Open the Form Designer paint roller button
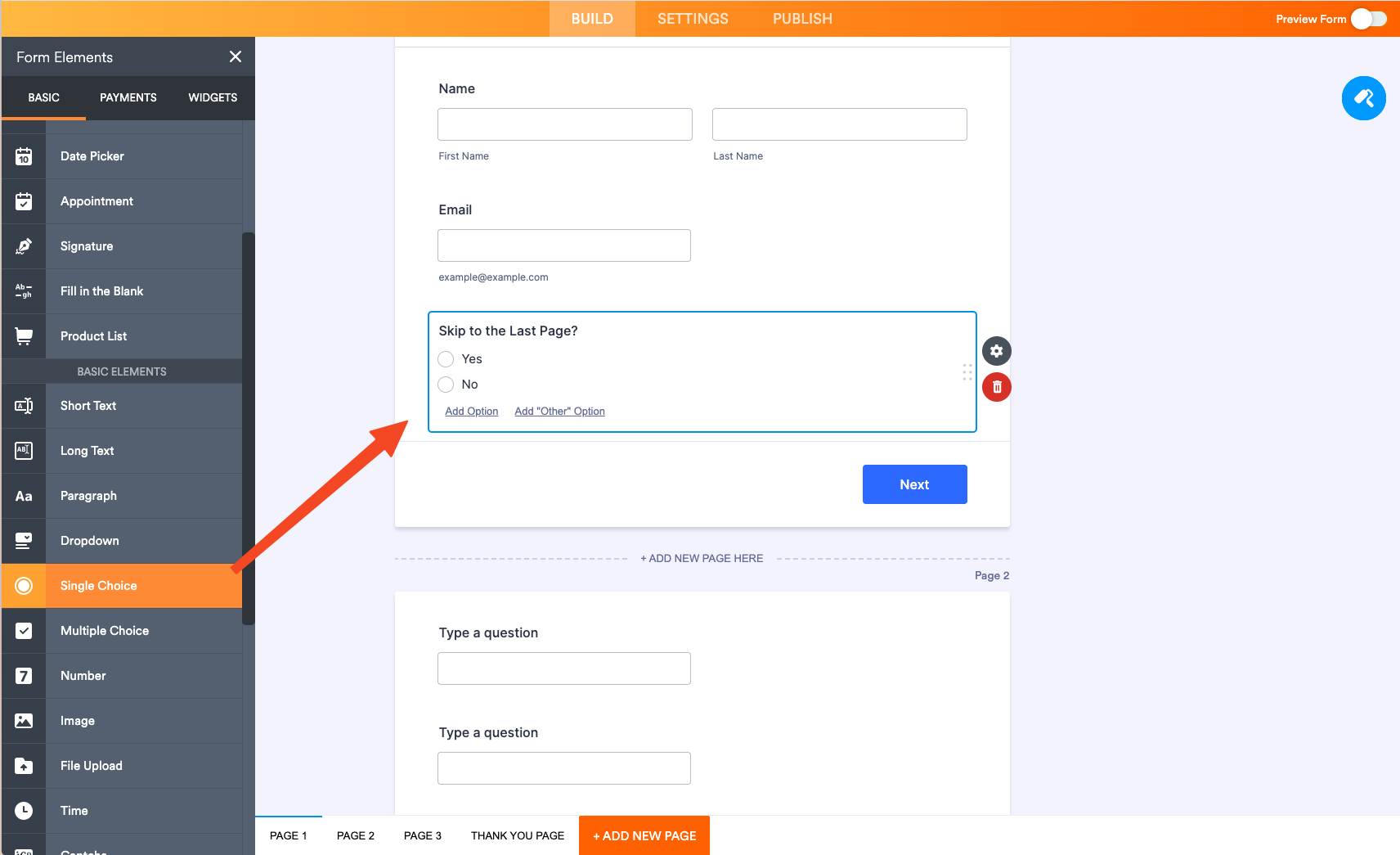The image size is (1400, 855). [x=1363, y=98]
